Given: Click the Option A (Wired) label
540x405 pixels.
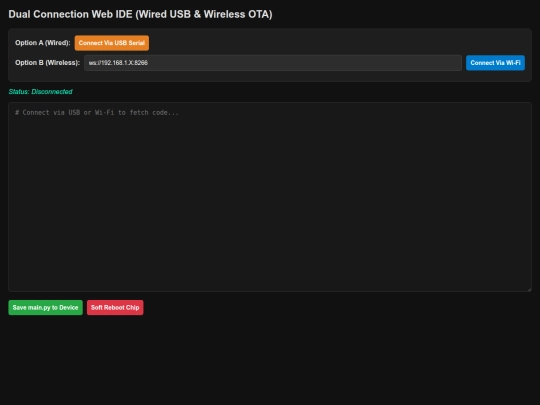Looking at the screenshot, I should pos(43,43).
